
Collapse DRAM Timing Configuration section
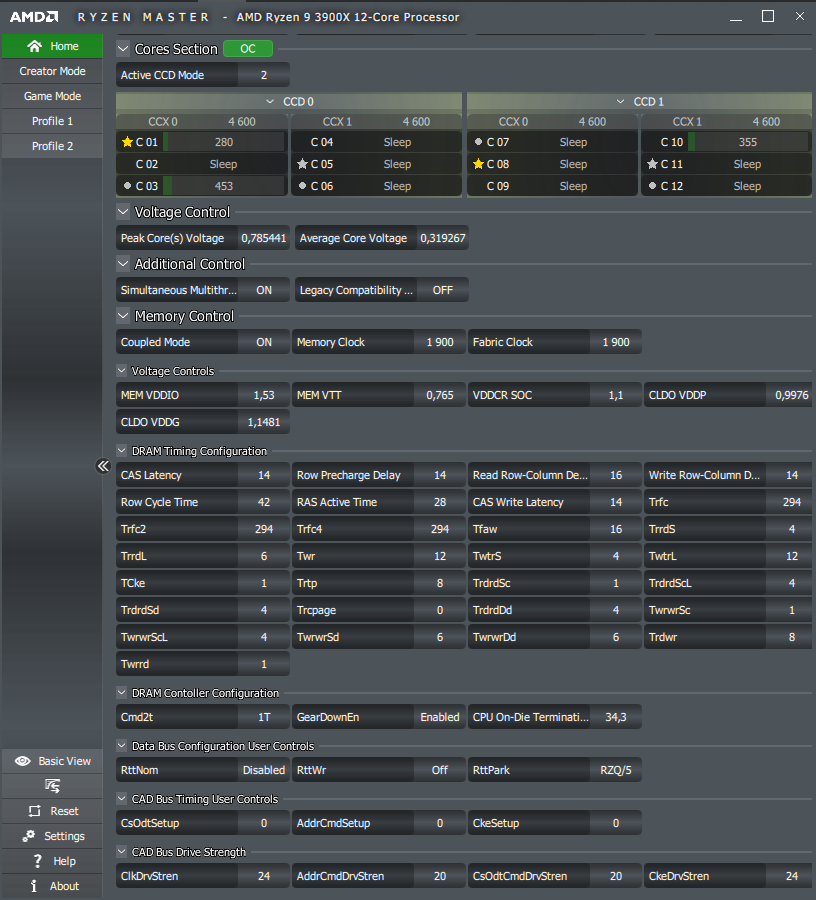122,451
